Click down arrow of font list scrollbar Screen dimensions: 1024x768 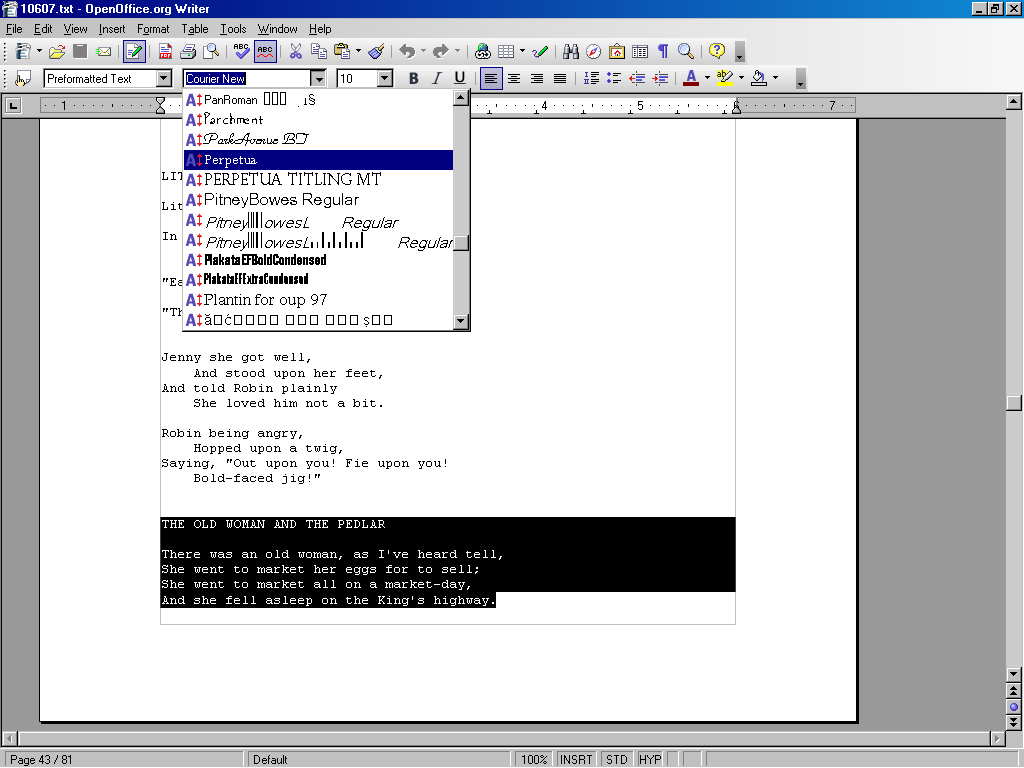pyautogui.click(x=461, y=321)
